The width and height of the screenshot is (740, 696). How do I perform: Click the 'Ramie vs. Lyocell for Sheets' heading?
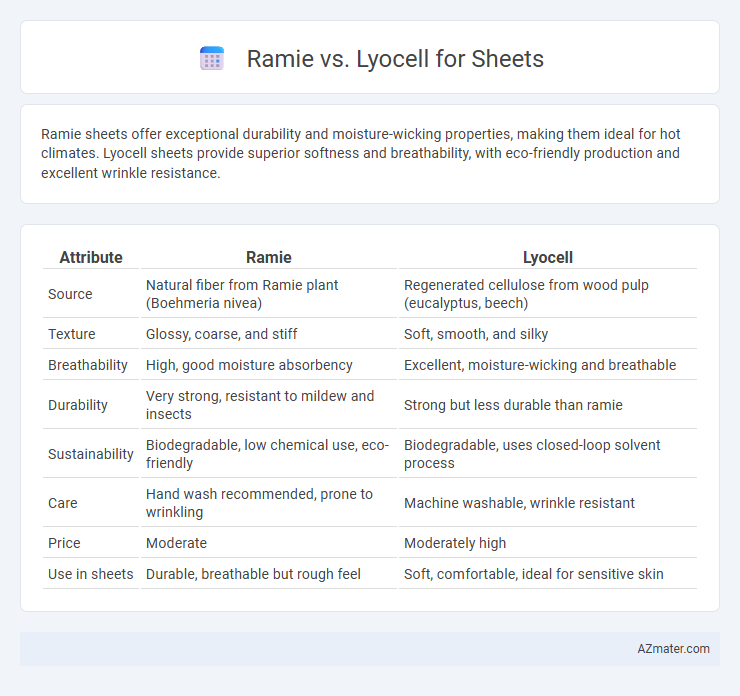click(x=395, y=59)
